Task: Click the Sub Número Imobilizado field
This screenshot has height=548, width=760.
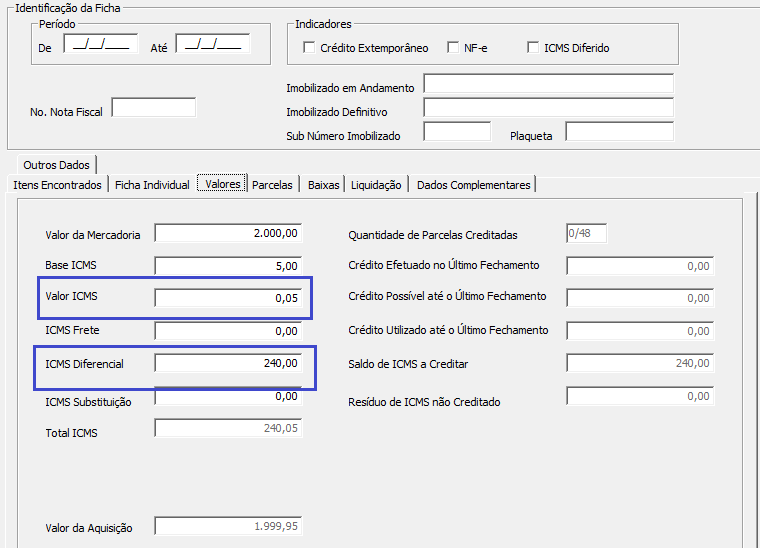Action: pos(457,132)
